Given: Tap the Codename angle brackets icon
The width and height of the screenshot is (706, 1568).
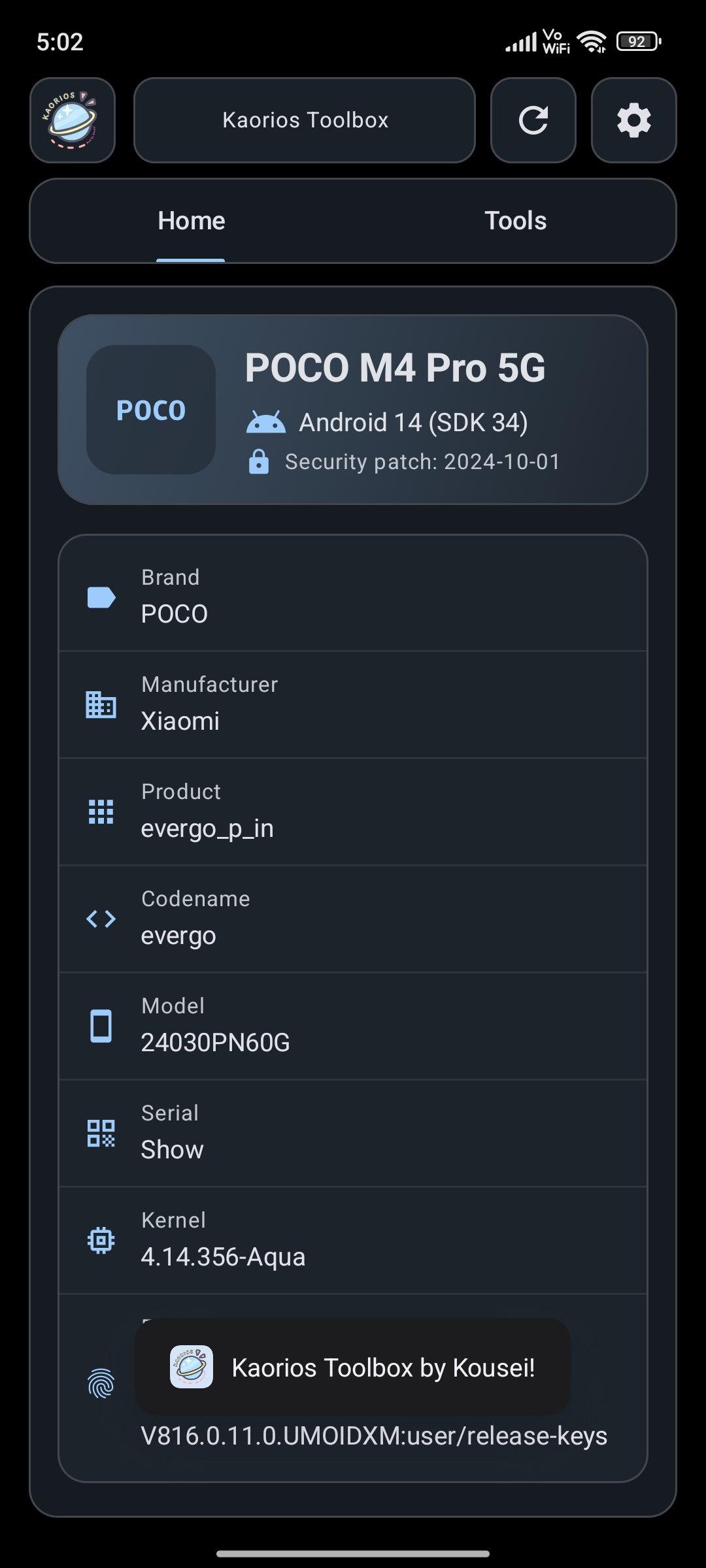Looking at the screenshot, I should tap(101, 919).
